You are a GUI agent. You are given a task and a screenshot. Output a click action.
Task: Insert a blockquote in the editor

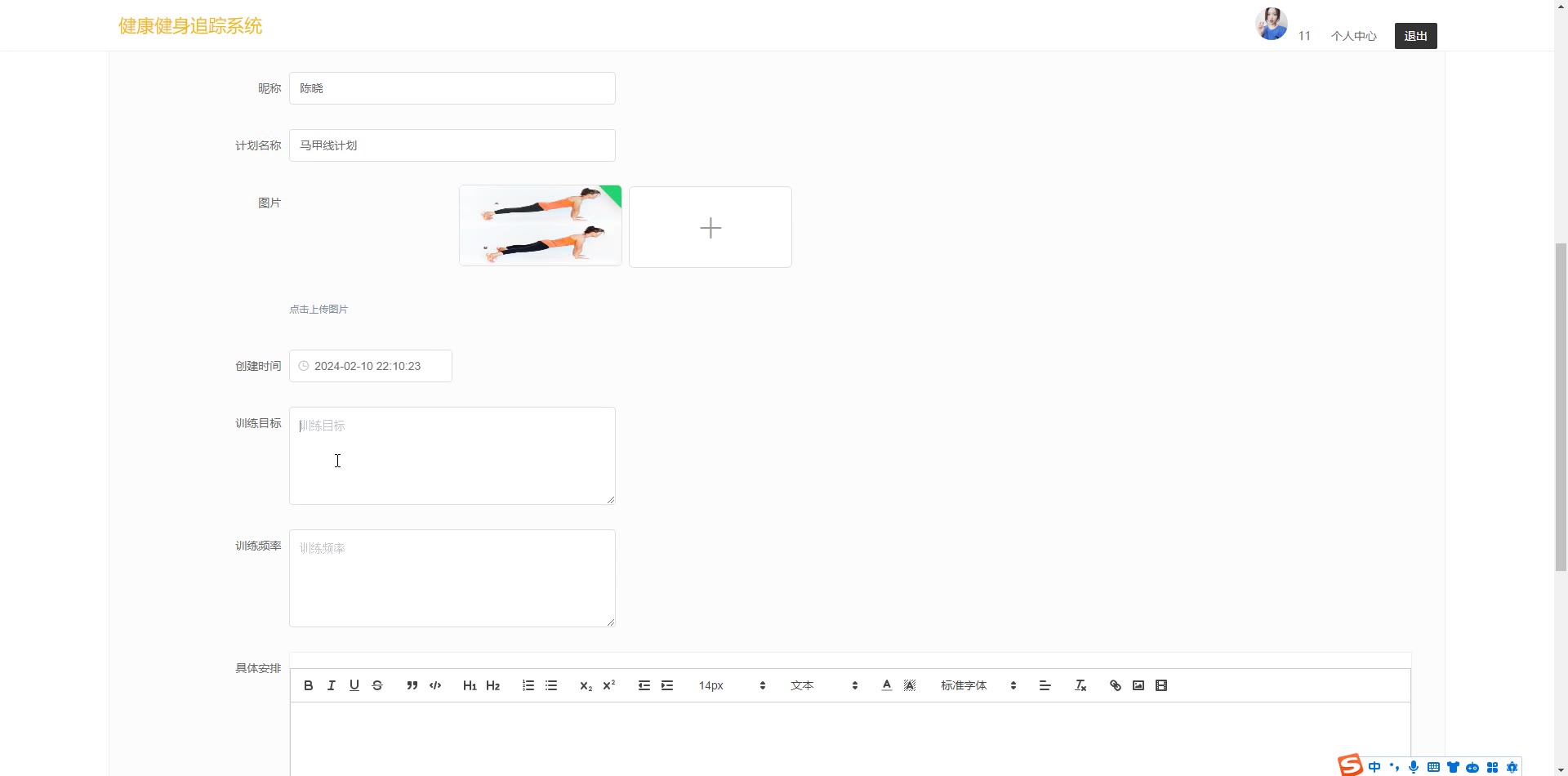pos(412,685)
